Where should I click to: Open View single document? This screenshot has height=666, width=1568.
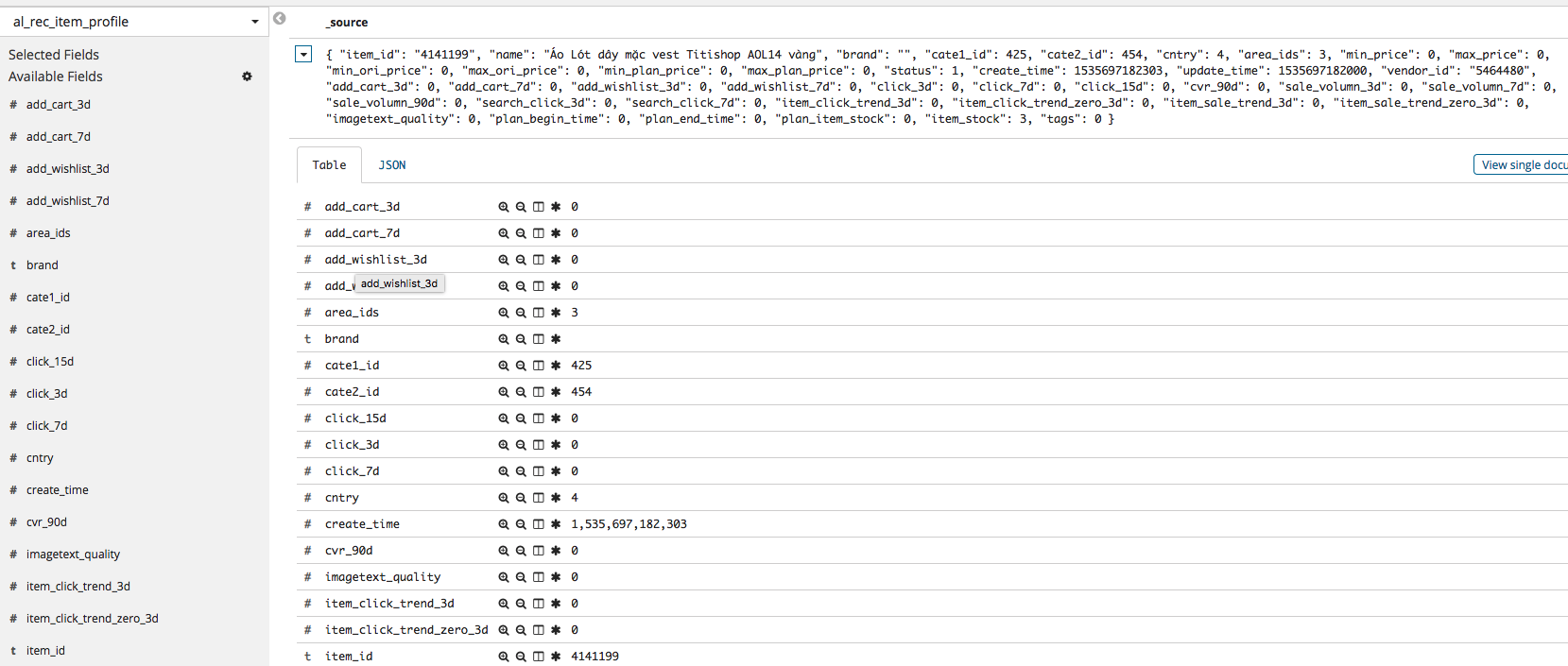click(1521, 165)
